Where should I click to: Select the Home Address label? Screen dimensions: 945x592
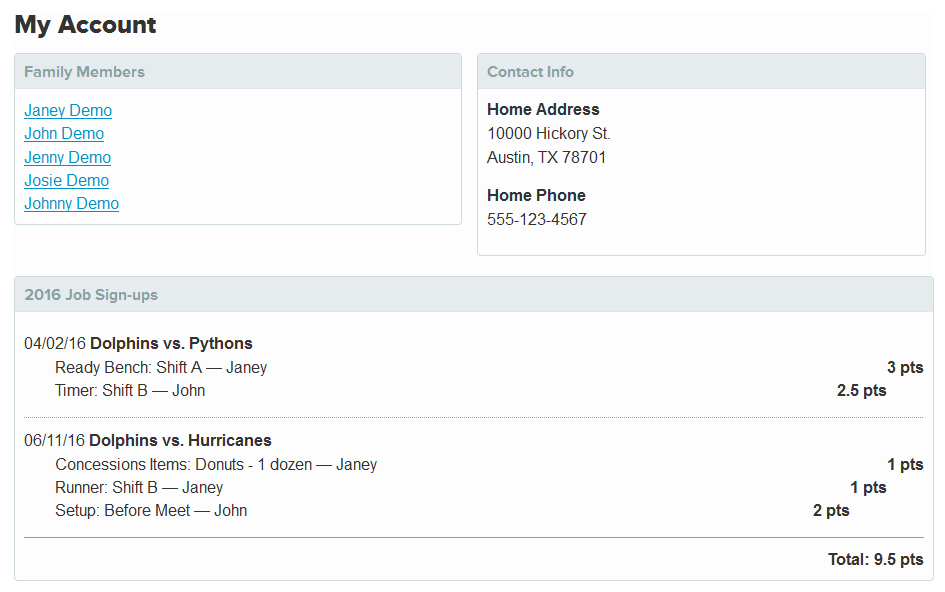click(x=543, y=110)
